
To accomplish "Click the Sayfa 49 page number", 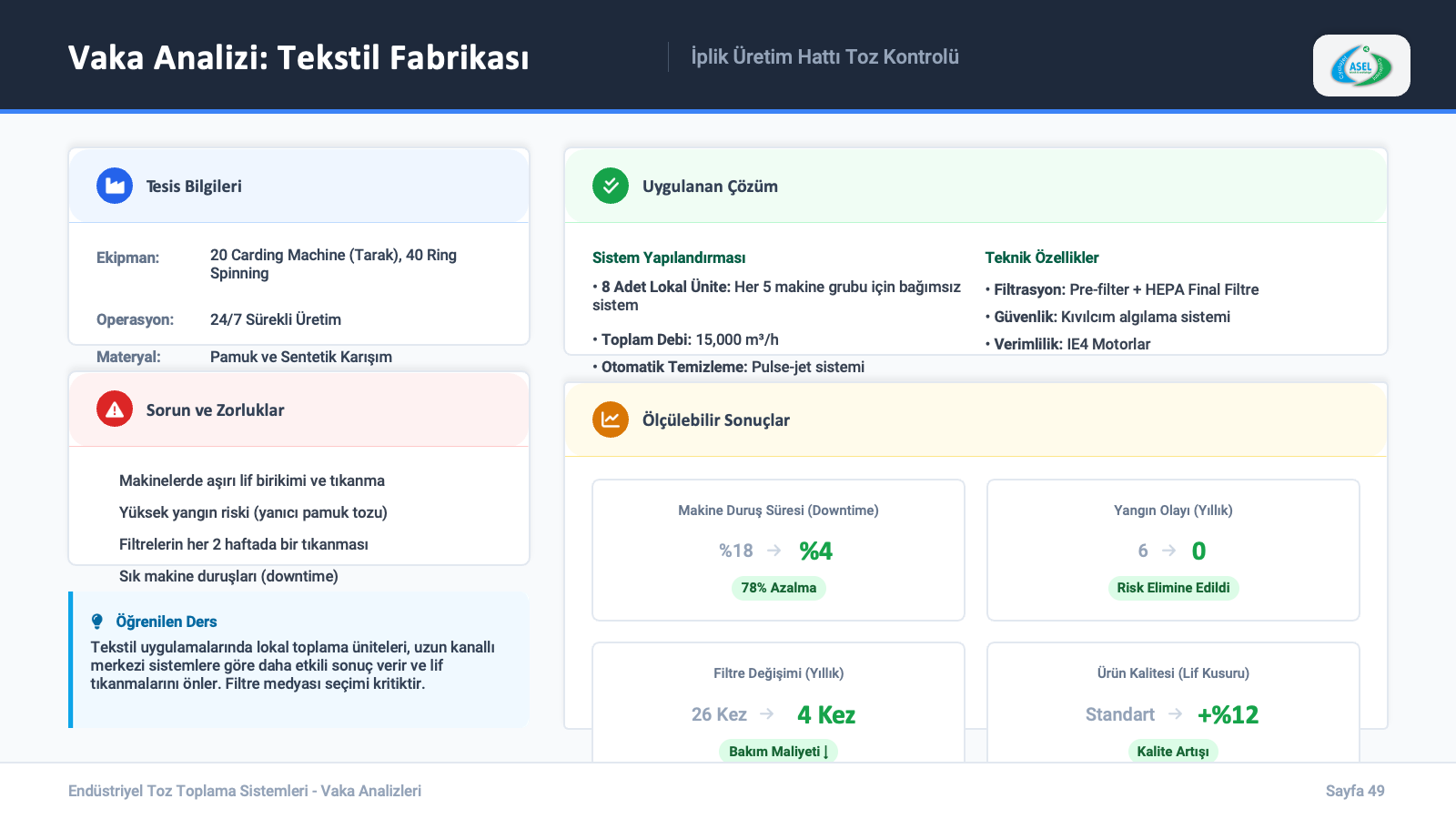I will [x=1355, y=791].
